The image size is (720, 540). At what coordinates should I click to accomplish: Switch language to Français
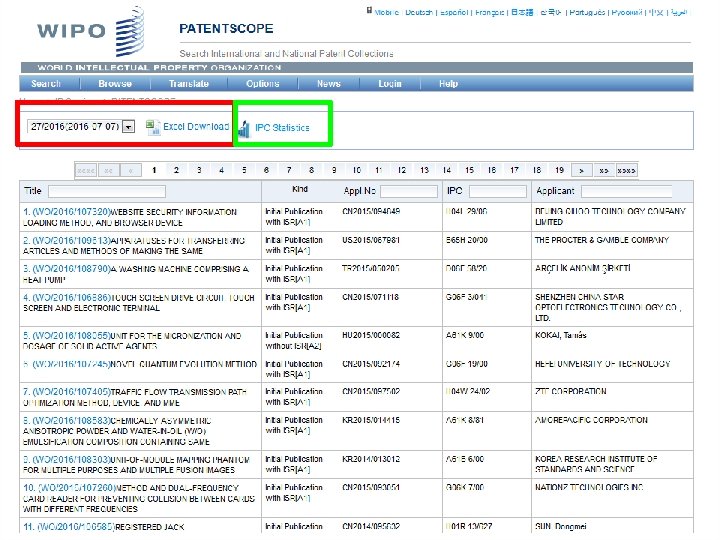coord(489,12)
